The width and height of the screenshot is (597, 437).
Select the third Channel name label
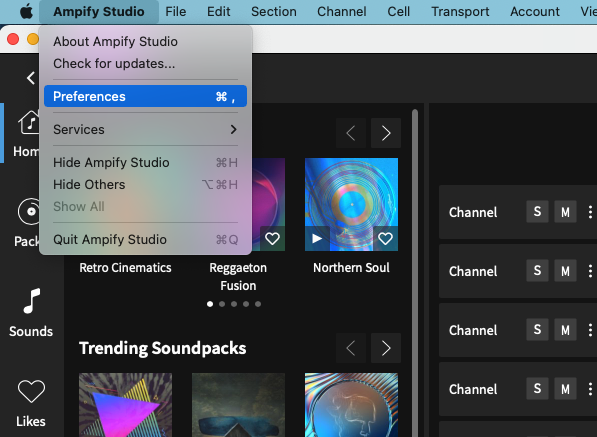click(x=473, y=330)
